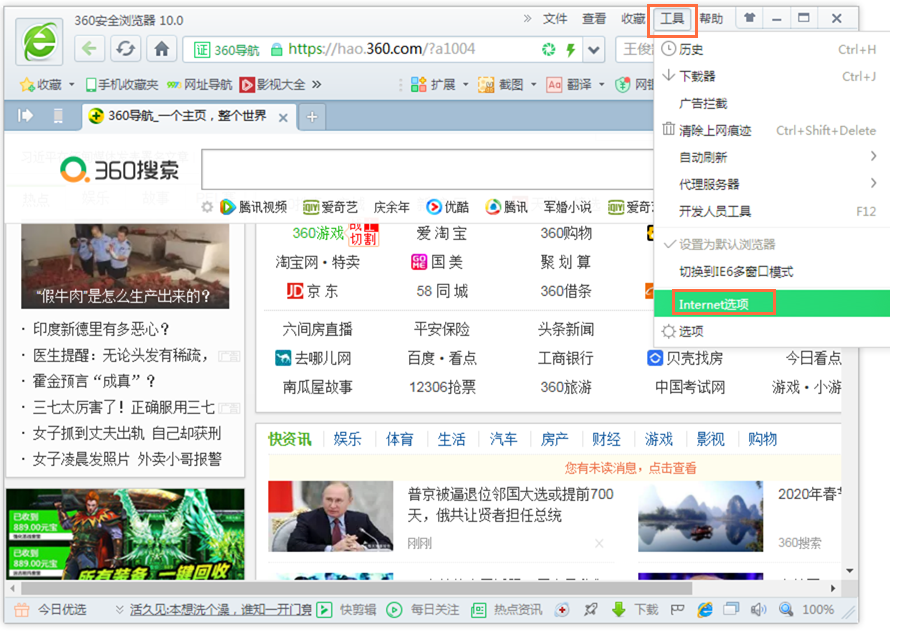Open the 影视大全 bookmark
This screenshot has width=905, height=635.
tap(272, 85)
